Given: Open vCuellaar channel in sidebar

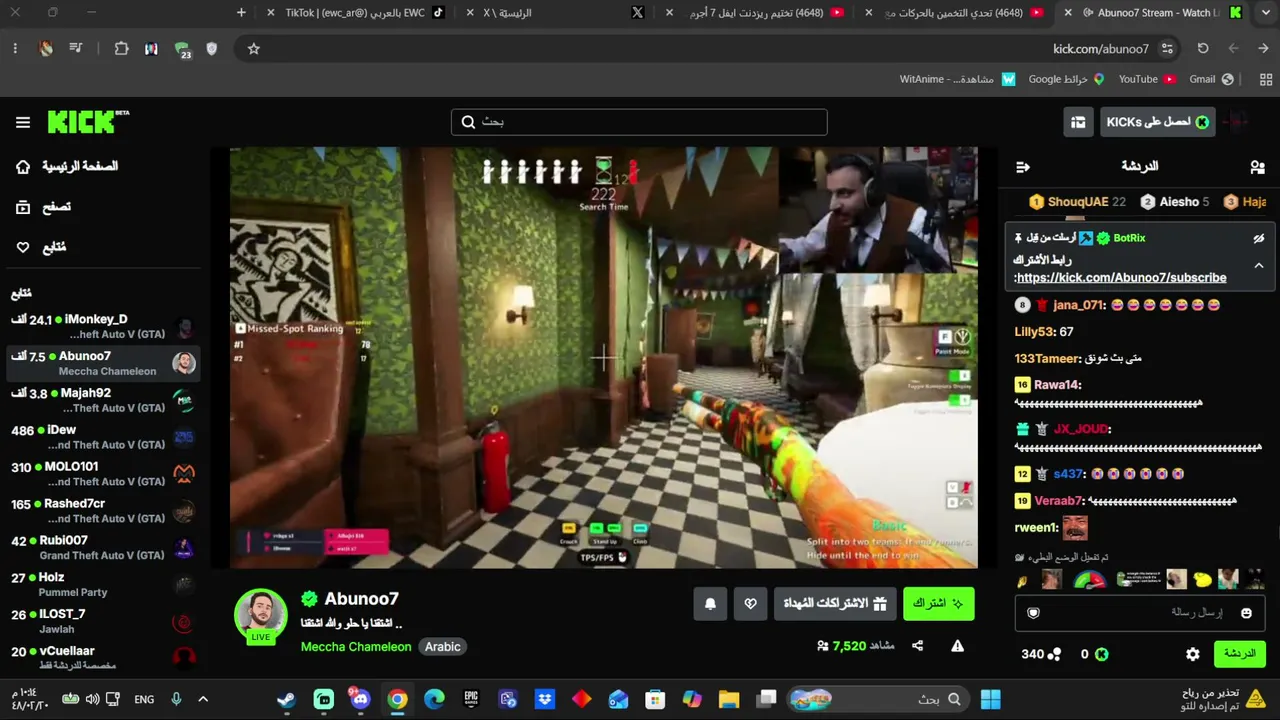Looking at the screenshot, I should click(x=103, y=658).
